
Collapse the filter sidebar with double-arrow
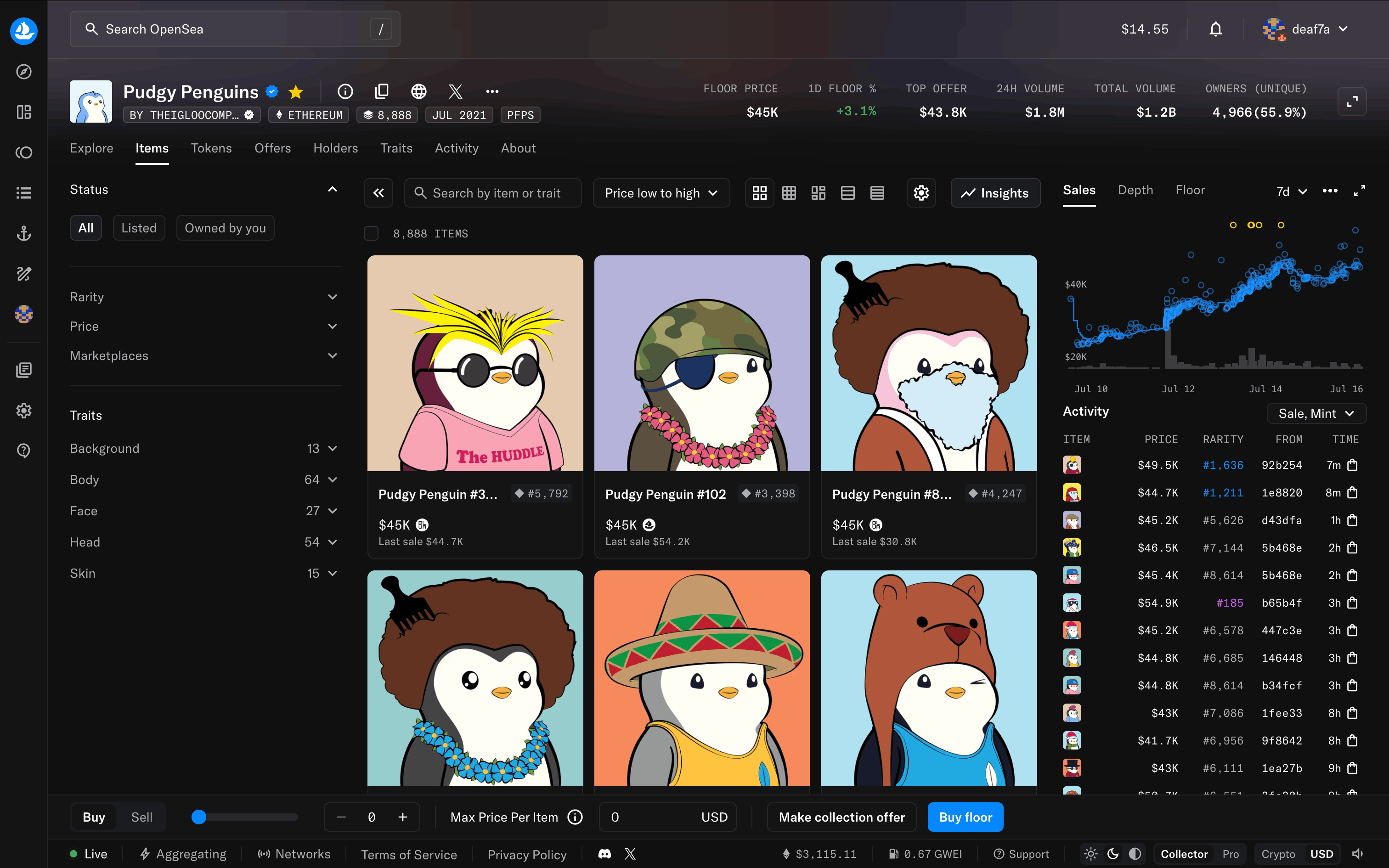point(378,193)
